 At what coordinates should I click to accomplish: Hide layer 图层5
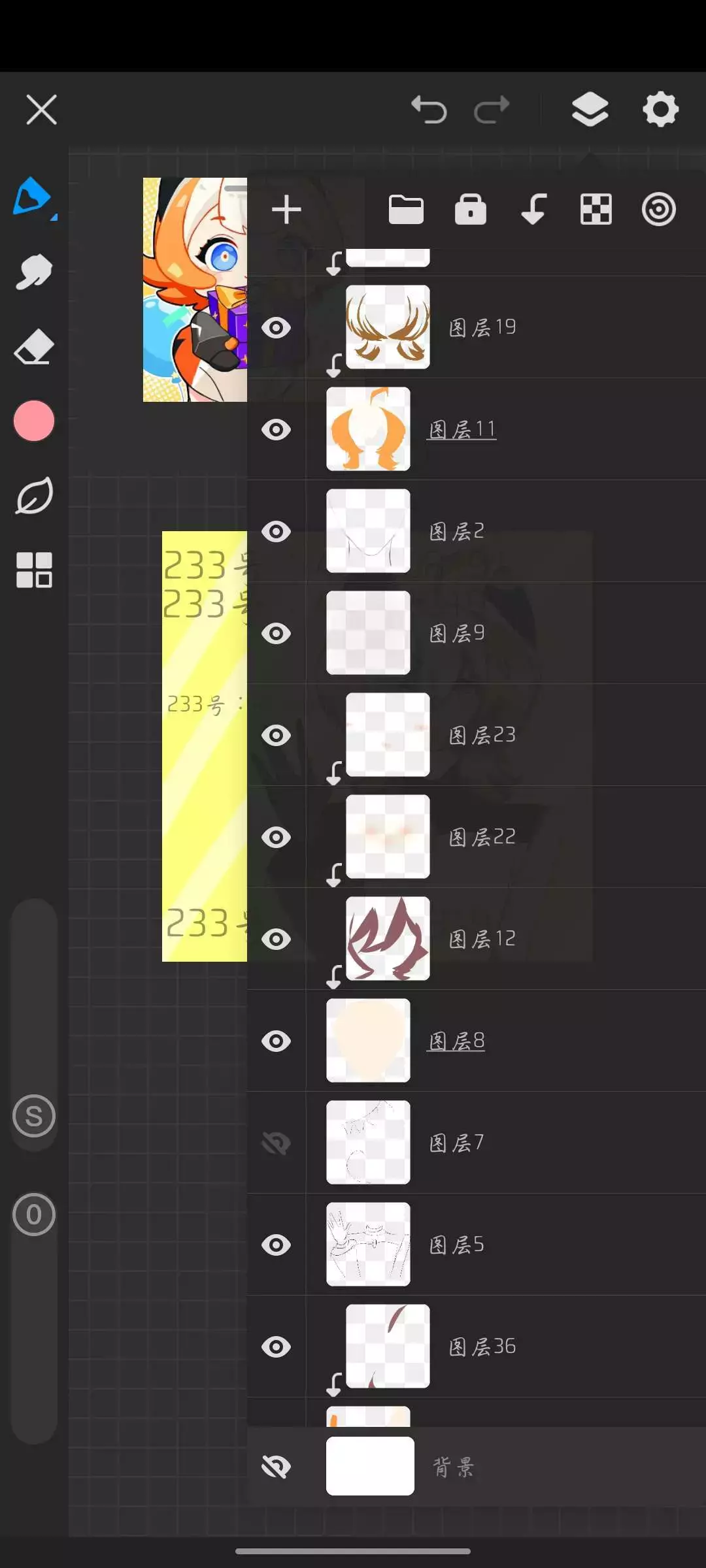276,1245
